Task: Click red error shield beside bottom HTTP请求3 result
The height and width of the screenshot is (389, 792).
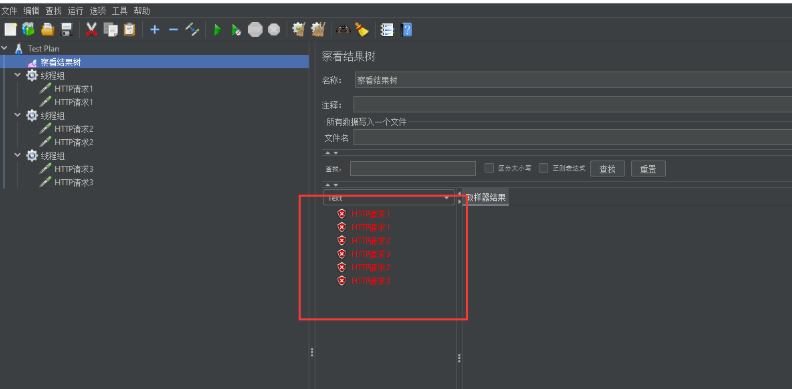Action: (x=341, y=280)
